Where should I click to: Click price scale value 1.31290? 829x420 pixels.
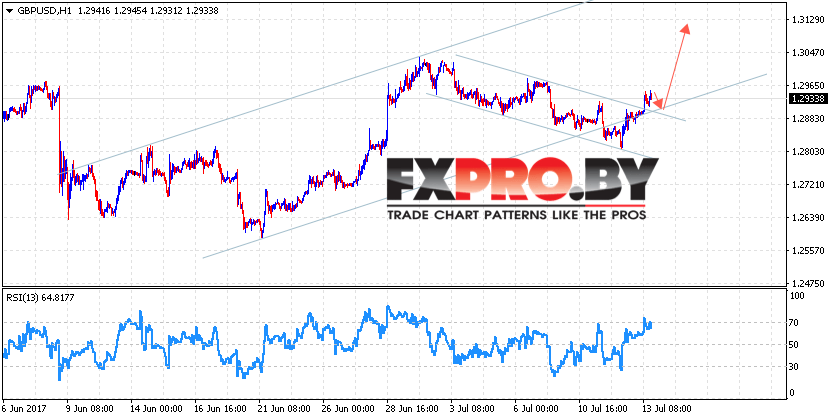click(806, 20)
